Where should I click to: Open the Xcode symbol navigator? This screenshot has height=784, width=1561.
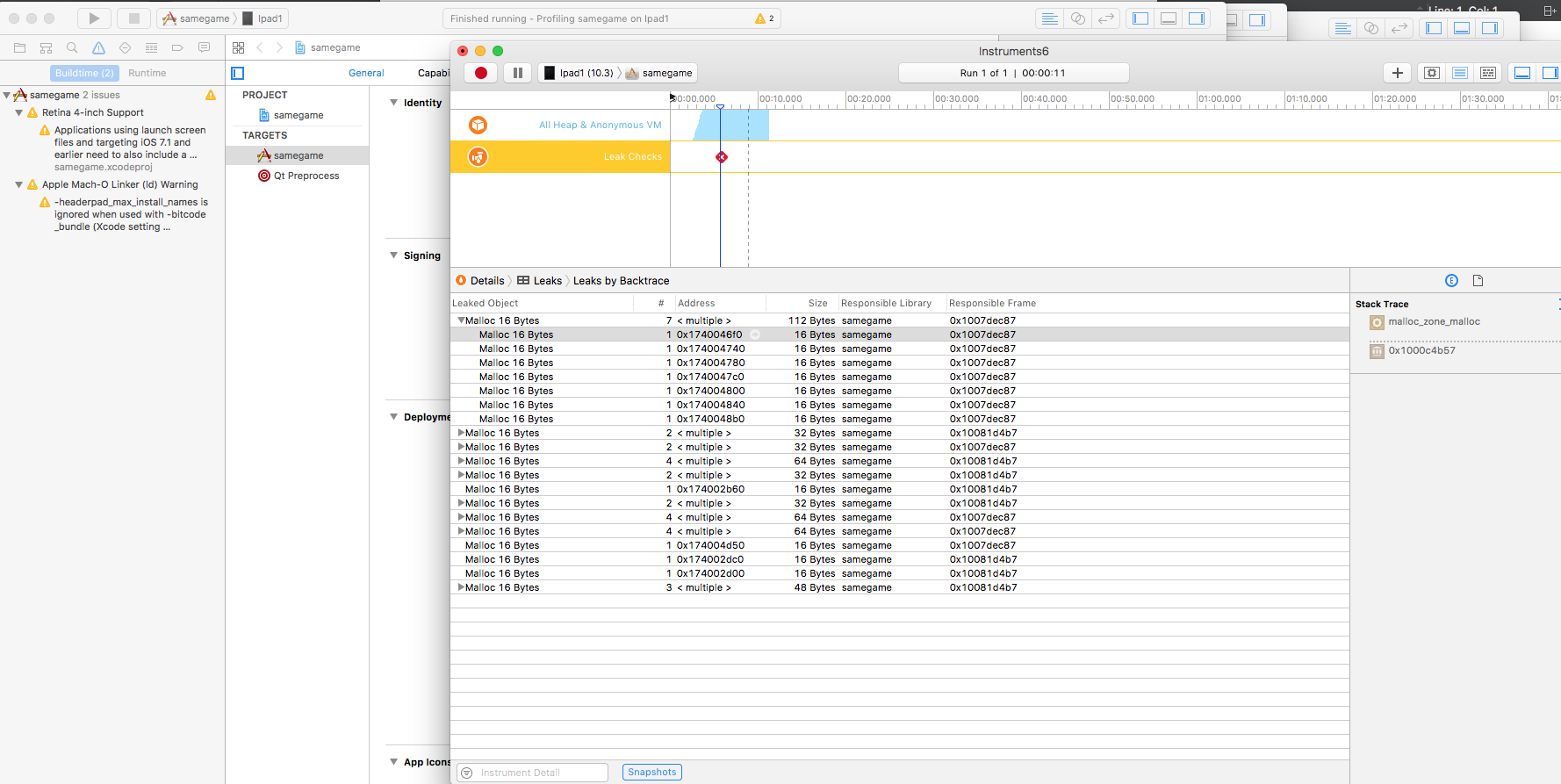click(46, 47)
